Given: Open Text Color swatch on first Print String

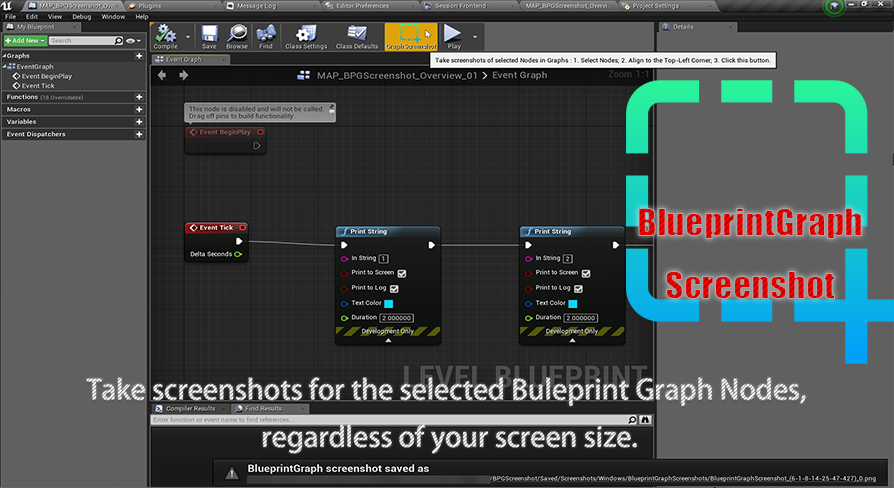Looking at the screenshot, I should click(x=389, y=304).
